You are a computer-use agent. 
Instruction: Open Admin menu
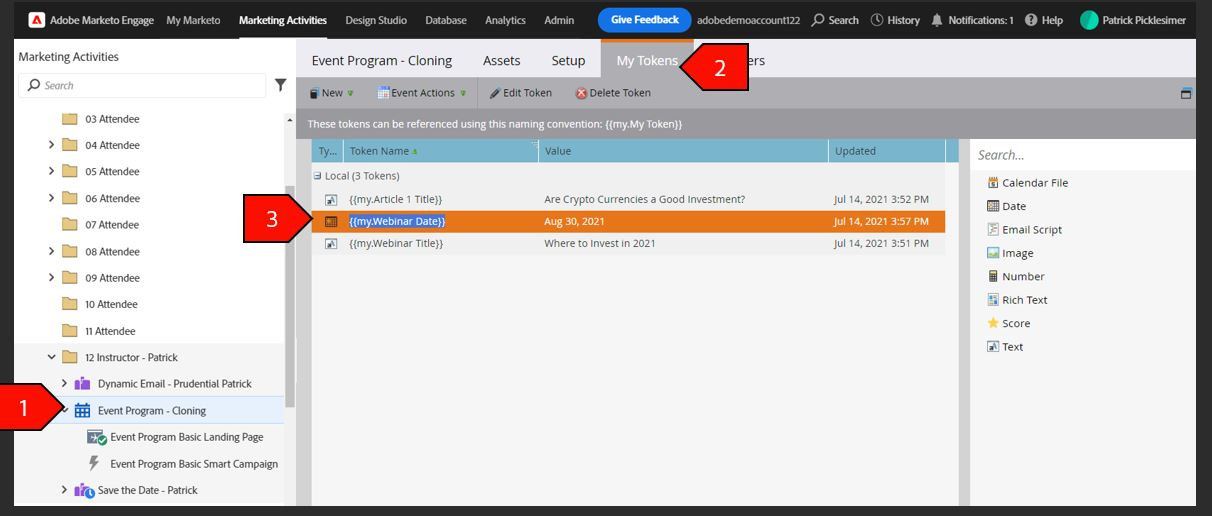pyautogui.click(x=559, y=20)
